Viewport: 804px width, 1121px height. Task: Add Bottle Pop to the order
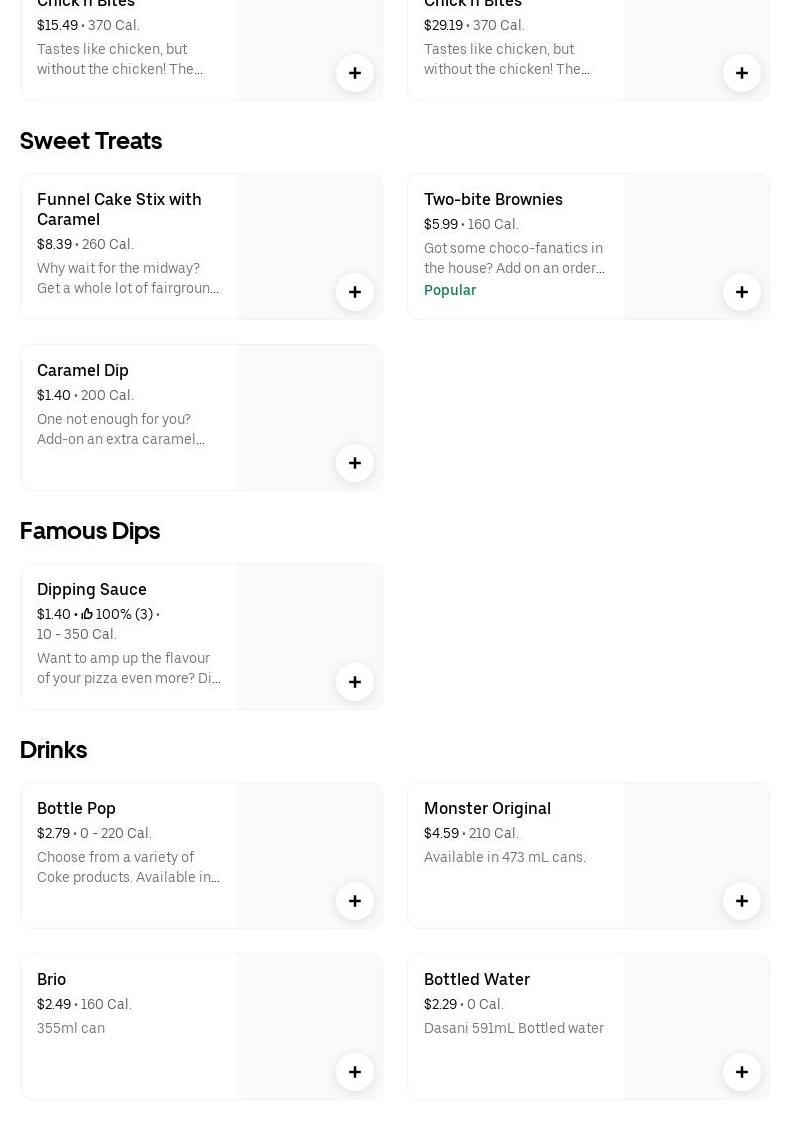click(x=355, y=901)
